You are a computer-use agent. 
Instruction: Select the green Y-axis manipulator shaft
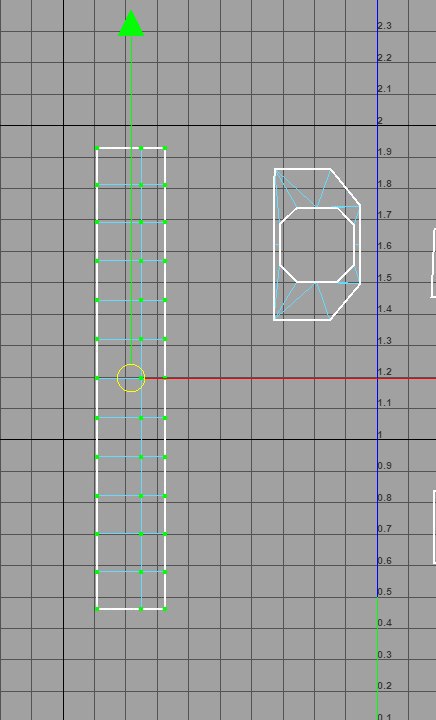point(131,200)
